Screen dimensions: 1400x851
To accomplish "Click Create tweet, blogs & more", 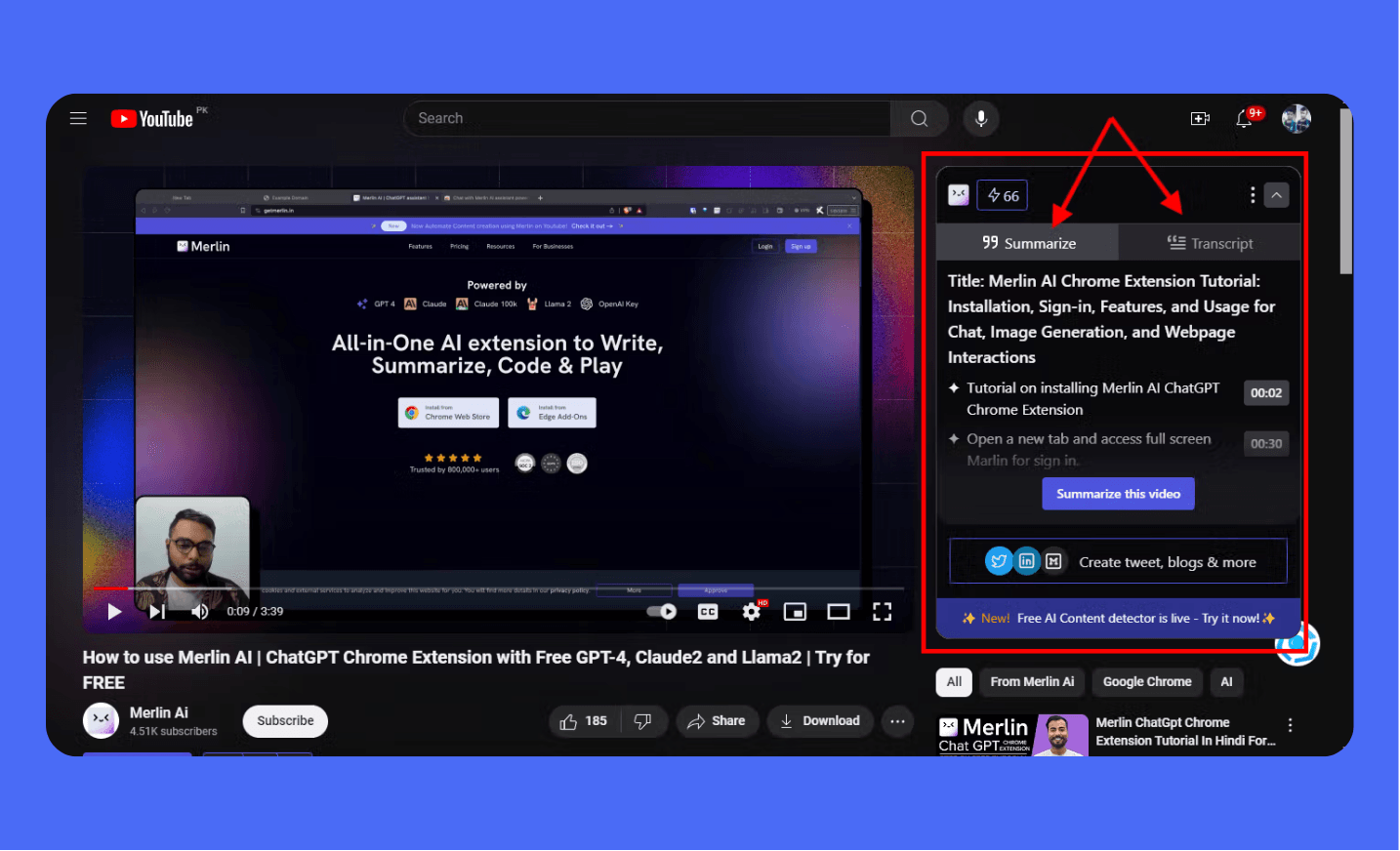I will click(x=1118, y=561).
